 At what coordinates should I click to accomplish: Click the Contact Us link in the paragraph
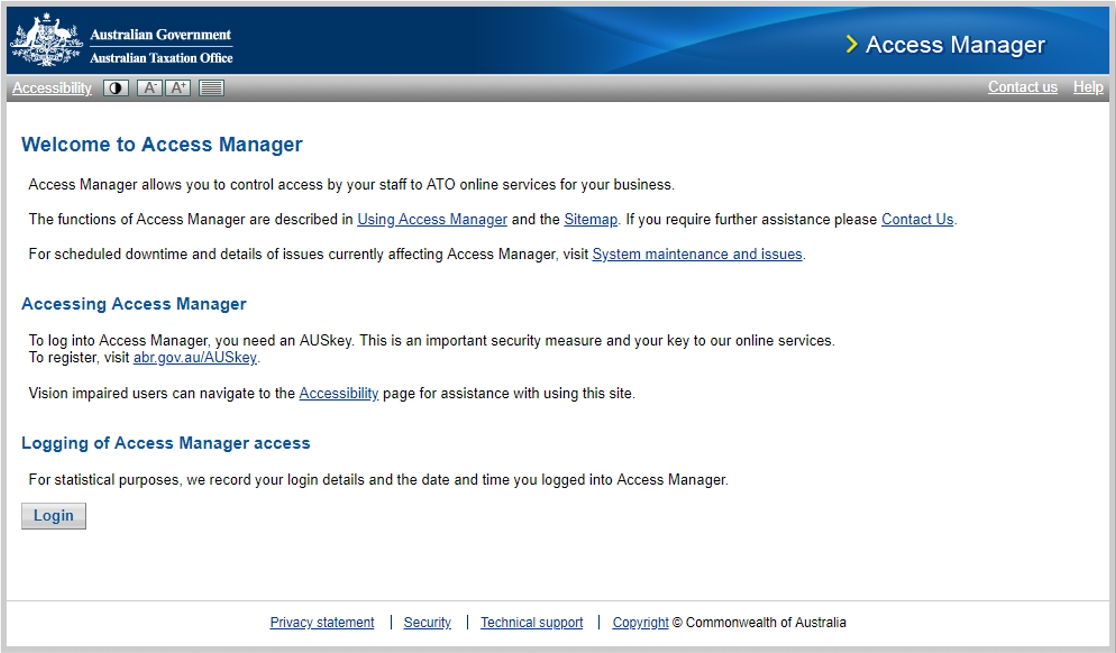click(x=917, y=219)
